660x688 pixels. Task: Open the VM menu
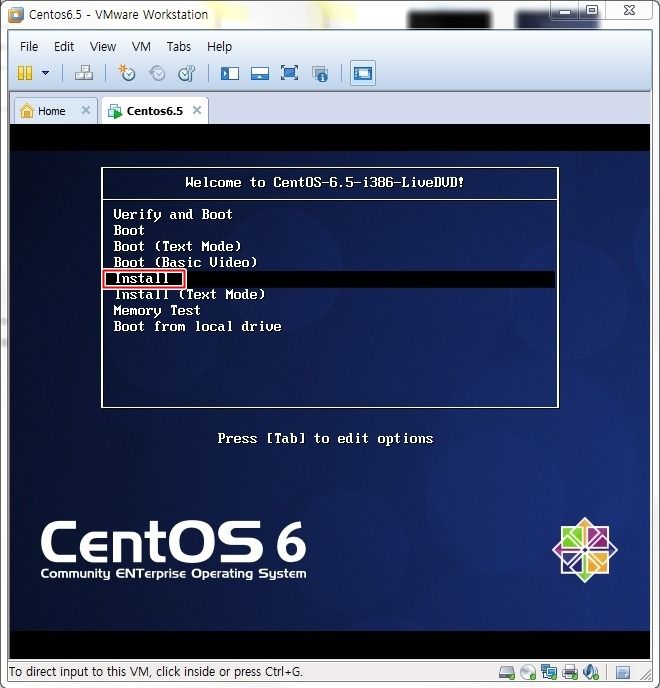click(141, 47)
